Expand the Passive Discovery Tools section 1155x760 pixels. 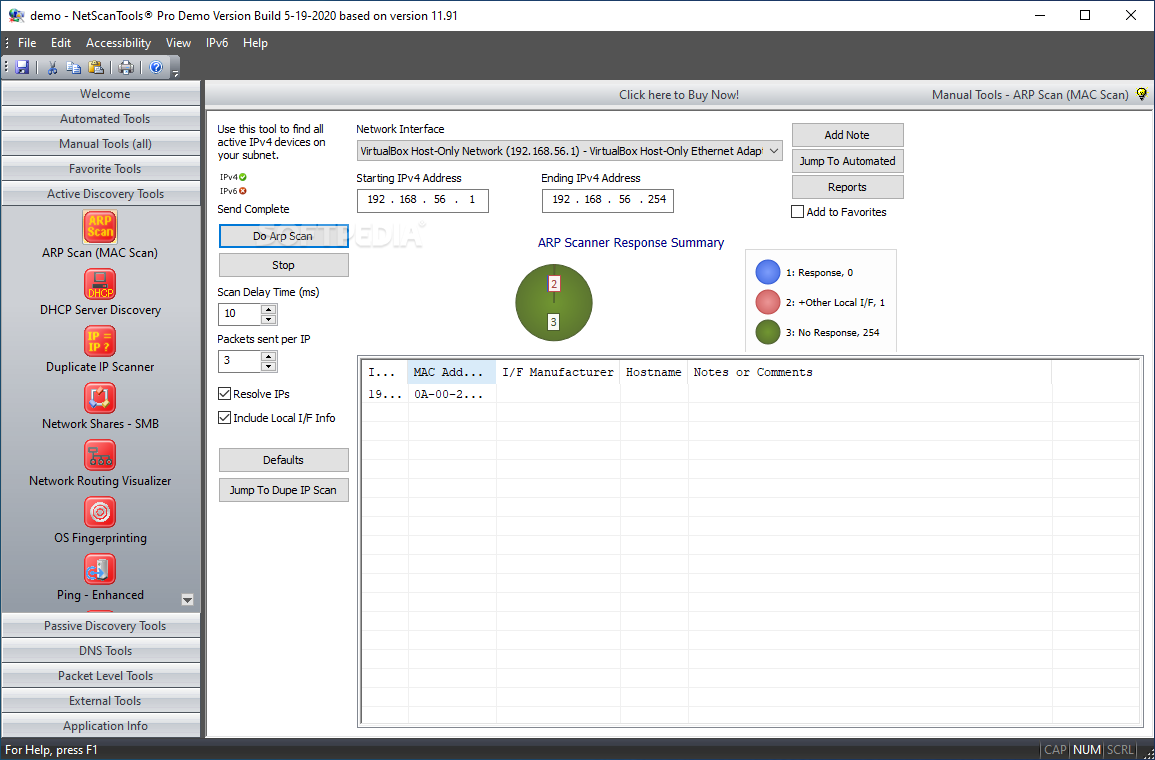tap(101, 625)
